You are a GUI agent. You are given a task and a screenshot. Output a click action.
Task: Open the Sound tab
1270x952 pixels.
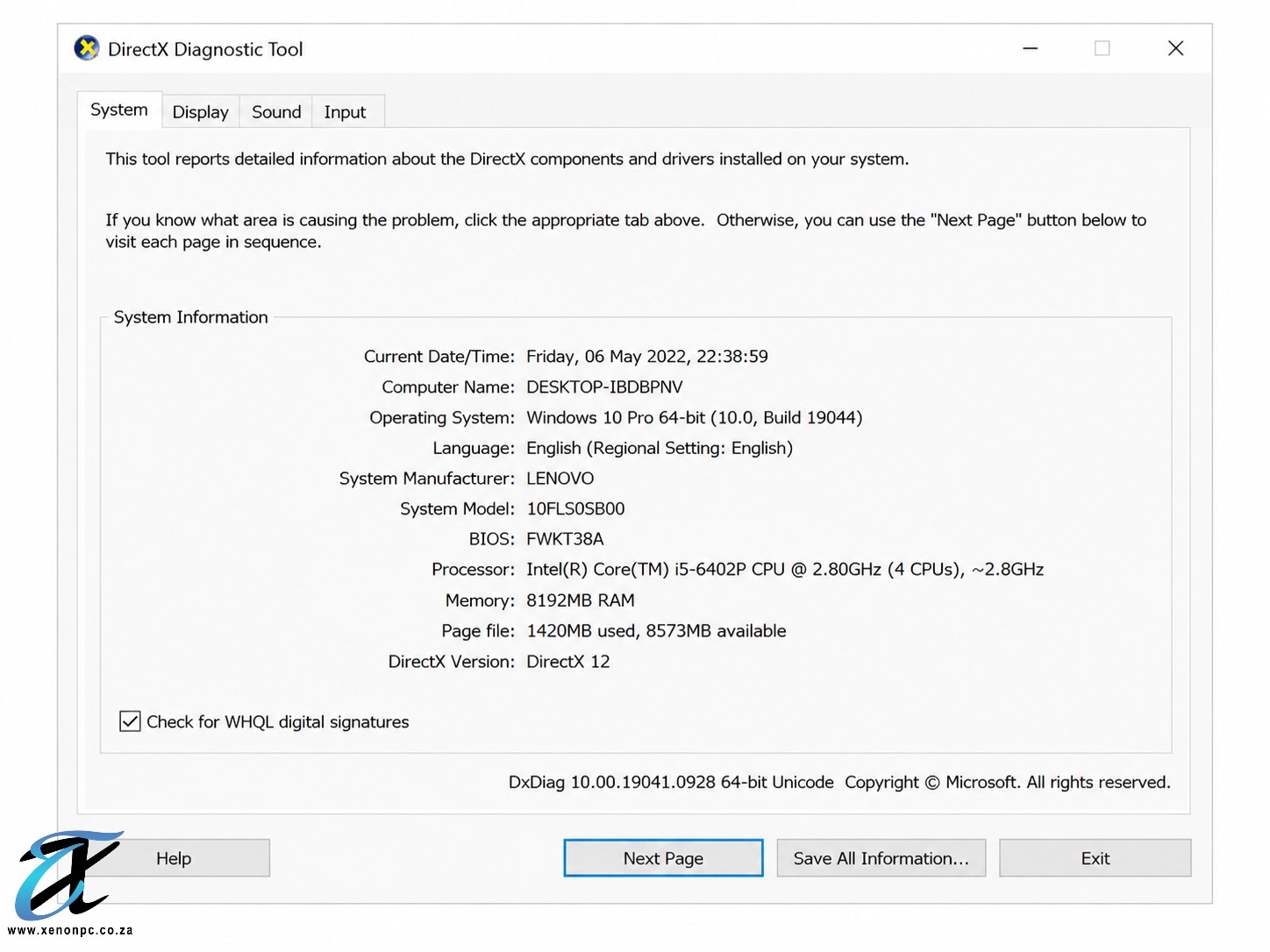(x=276, y=111)
